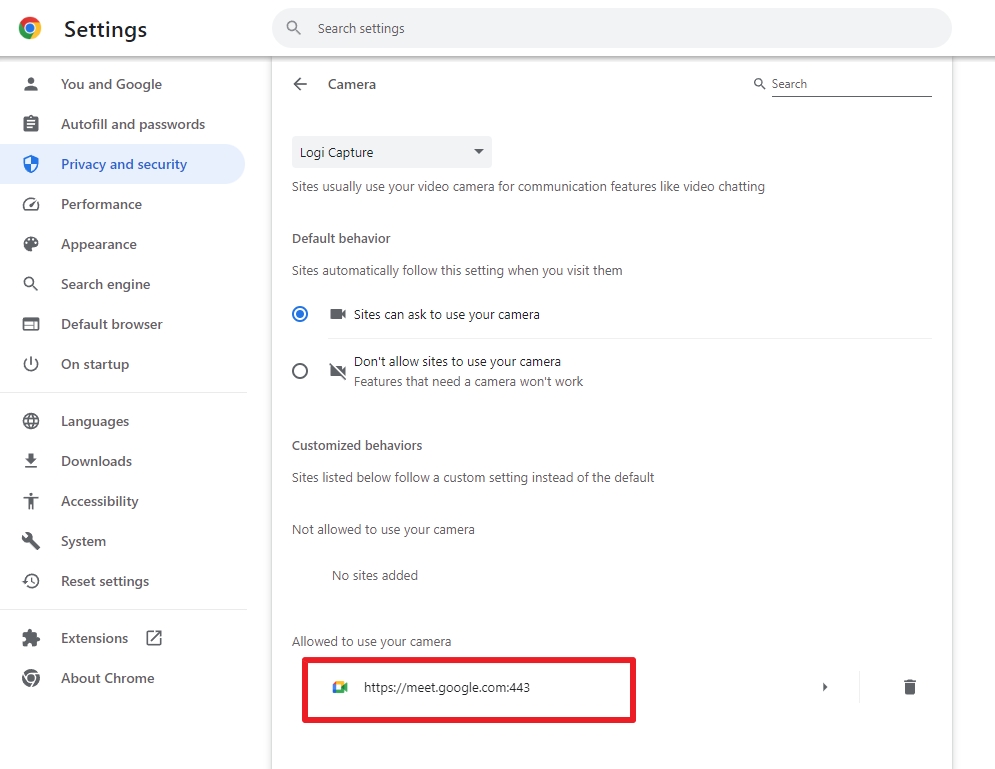
Task: Click the external link icon next to Extensions
Action: (154, 638)
